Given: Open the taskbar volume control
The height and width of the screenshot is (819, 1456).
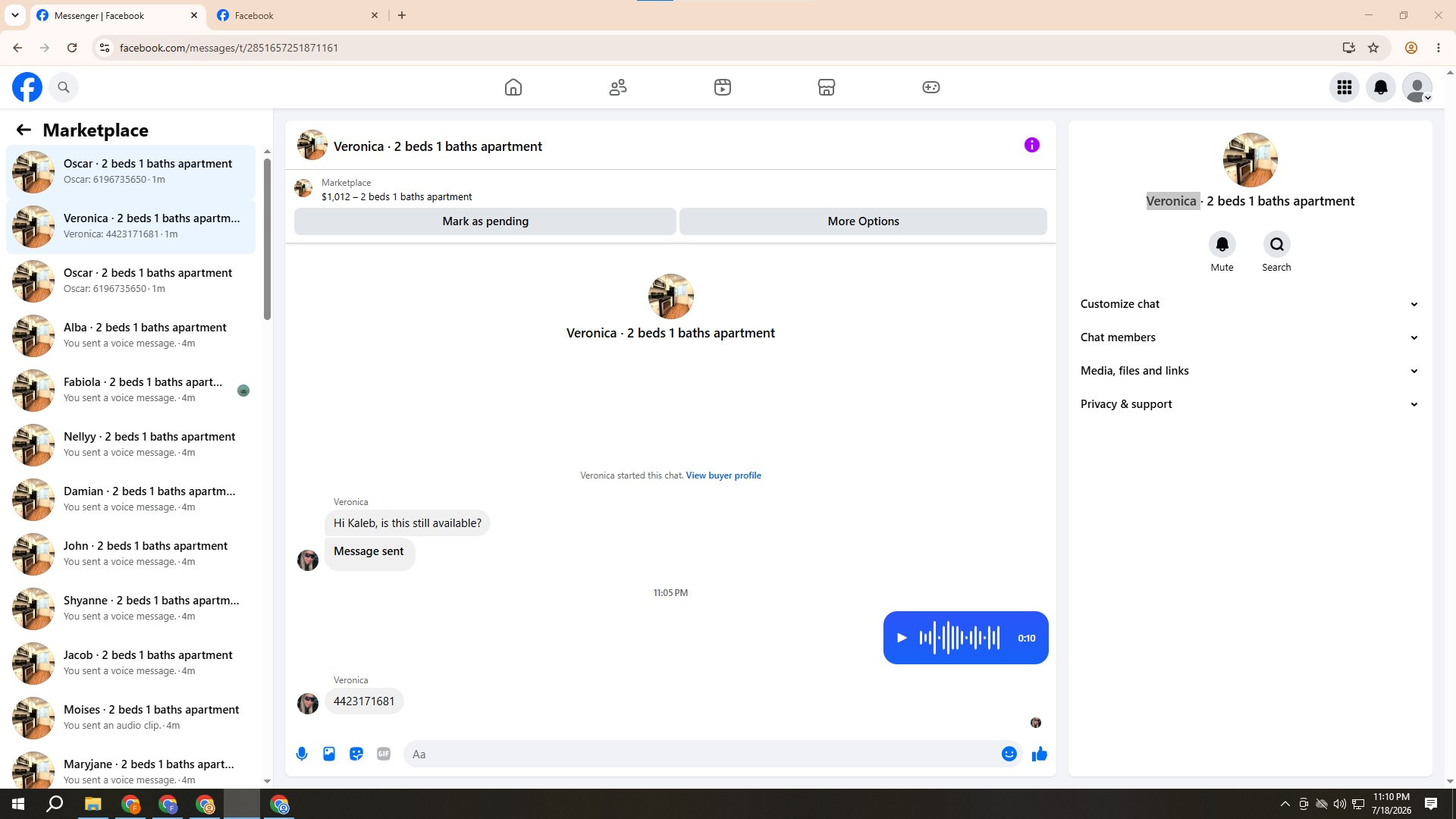Looking at the screenshot, I should pyautogui.click(x=1340, y=804).
